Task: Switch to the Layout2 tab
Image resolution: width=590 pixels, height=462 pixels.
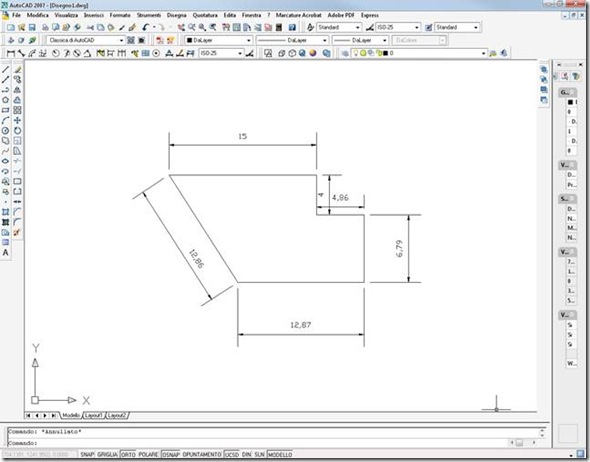Action: click(x=117, y=415)
